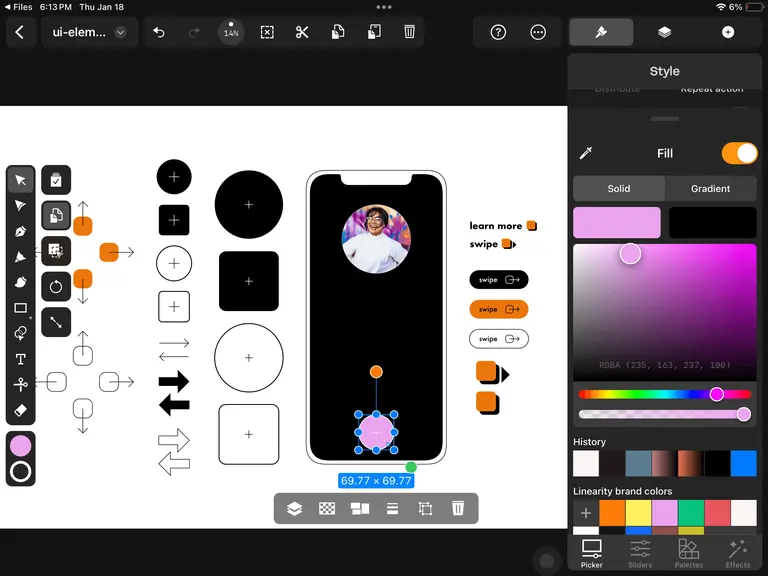Activate the eyedropper in Fill section
The height and width of the screenshot is (576, 768).
tap(586, 153)
